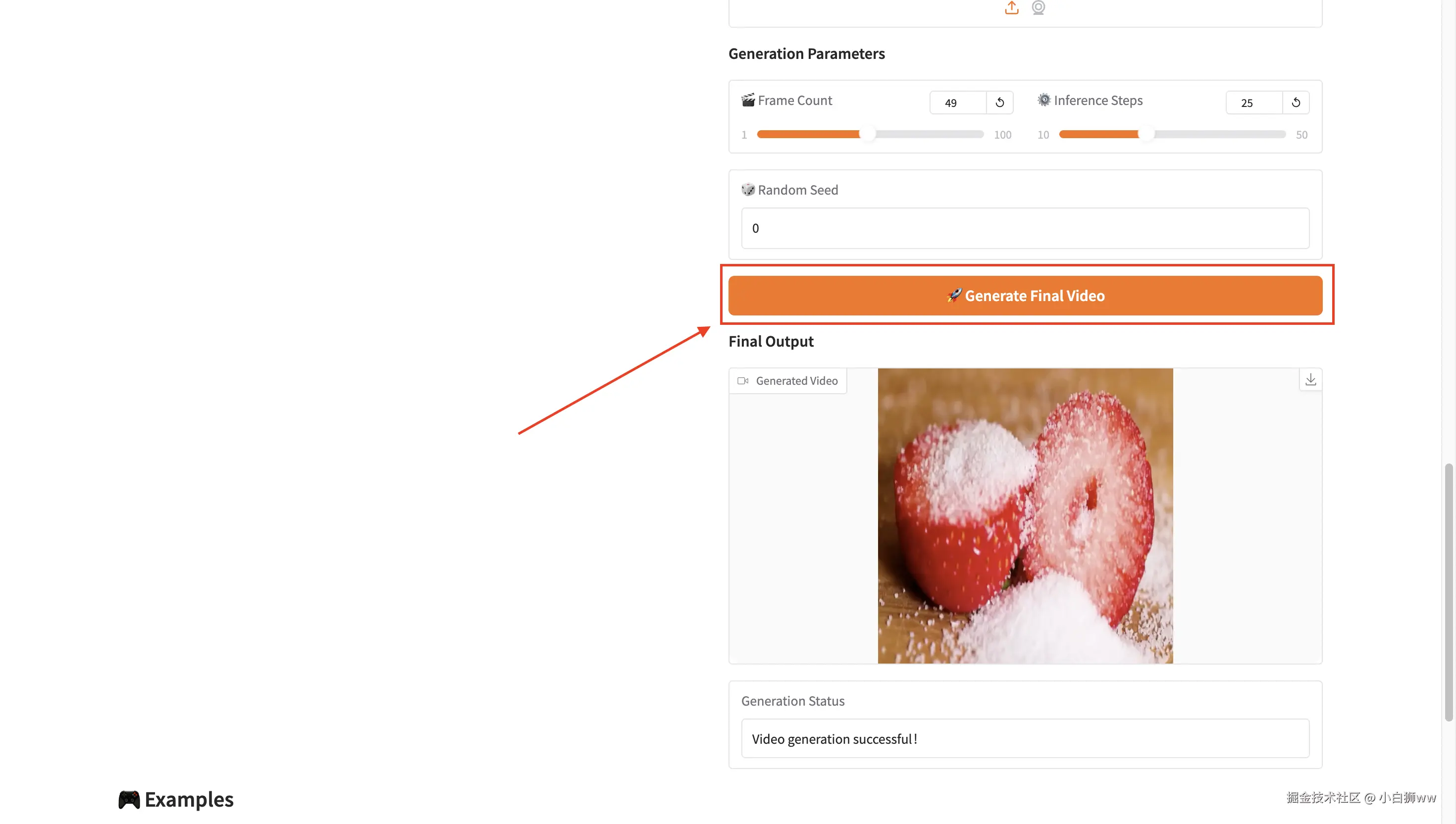Click the Frame Count clapperboard icon
This screenshot has width=1456, height=824.
tap(748, 100)
